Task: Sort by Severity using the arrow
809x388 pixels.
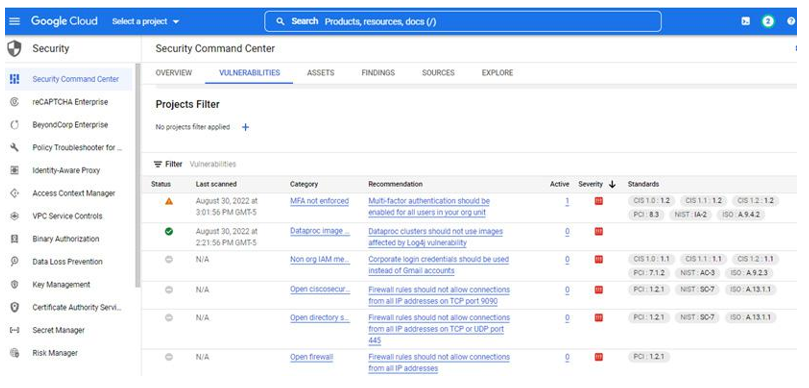Action: click(x=612, y=184)
